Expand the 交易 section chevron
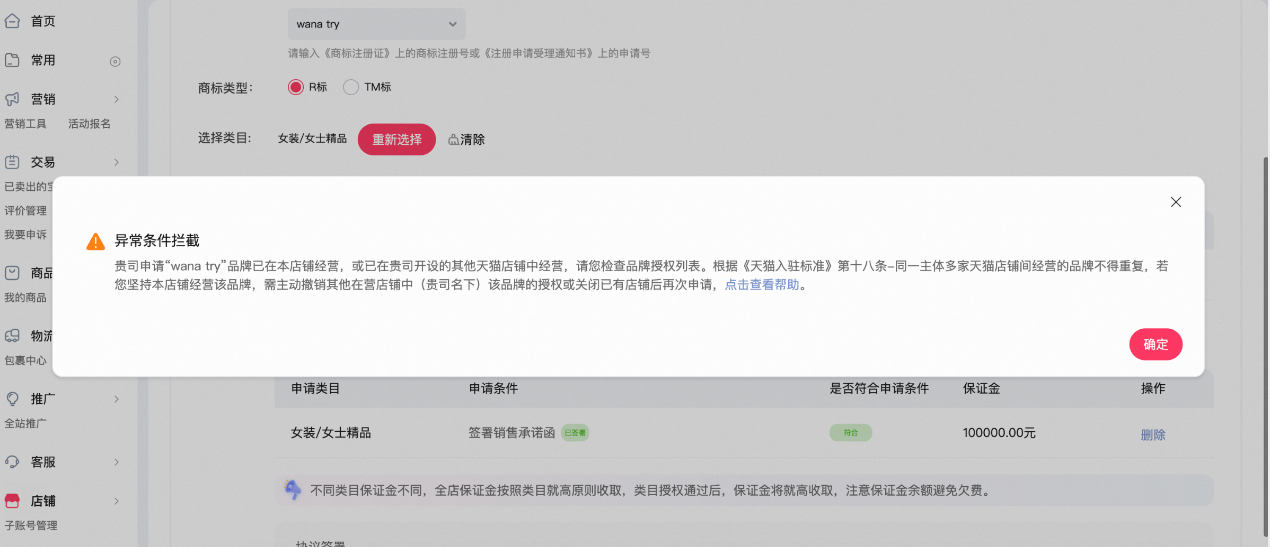Image resolution: width=1270 pixels, height=547 pixels. (x=116, y=162)
